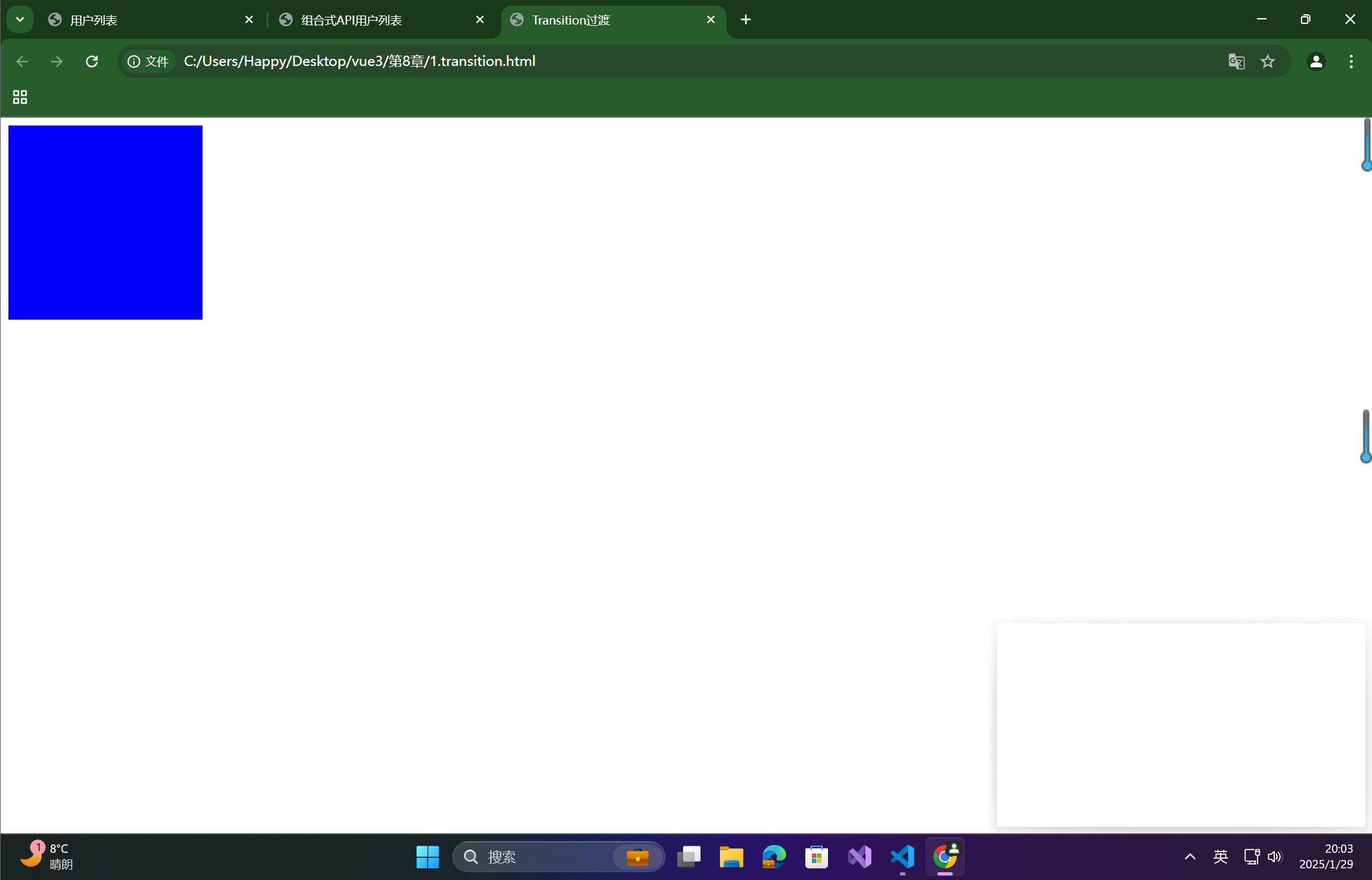Screen dimensions: 1372x880
Task: Open Visual Studio Code from taskbar
Action: click(x=902, y=857)
